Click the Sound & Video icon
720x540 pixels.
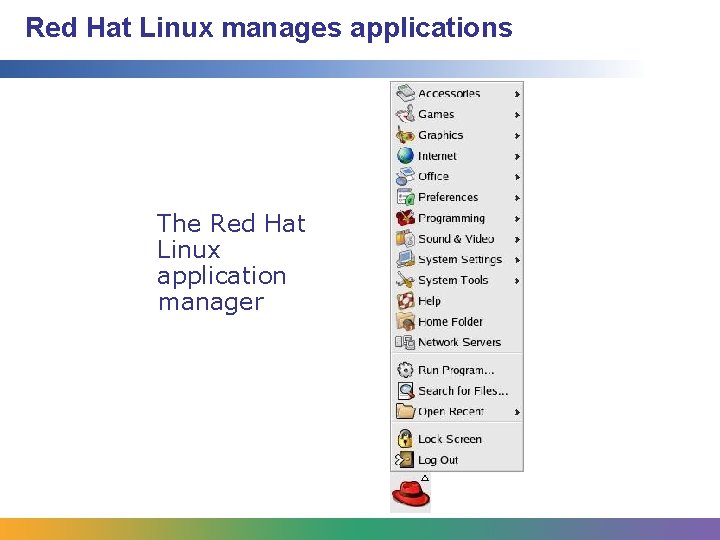click(405, 239)
